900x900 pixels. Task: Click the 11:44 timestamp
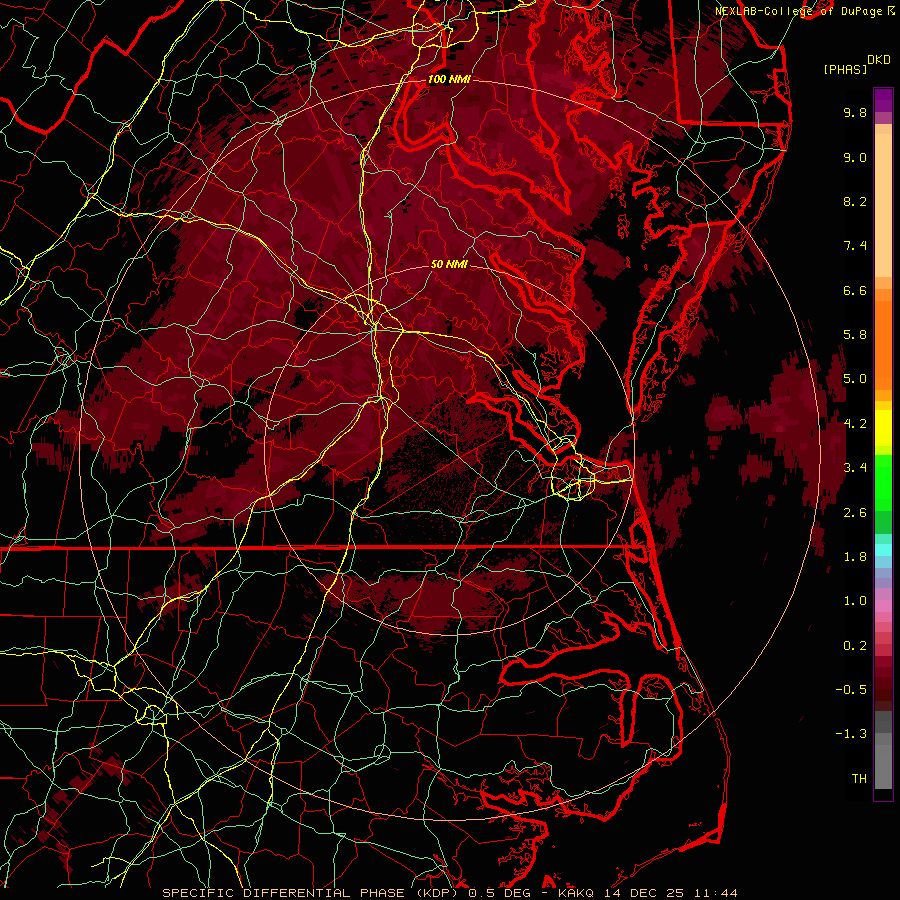(714, 893)
